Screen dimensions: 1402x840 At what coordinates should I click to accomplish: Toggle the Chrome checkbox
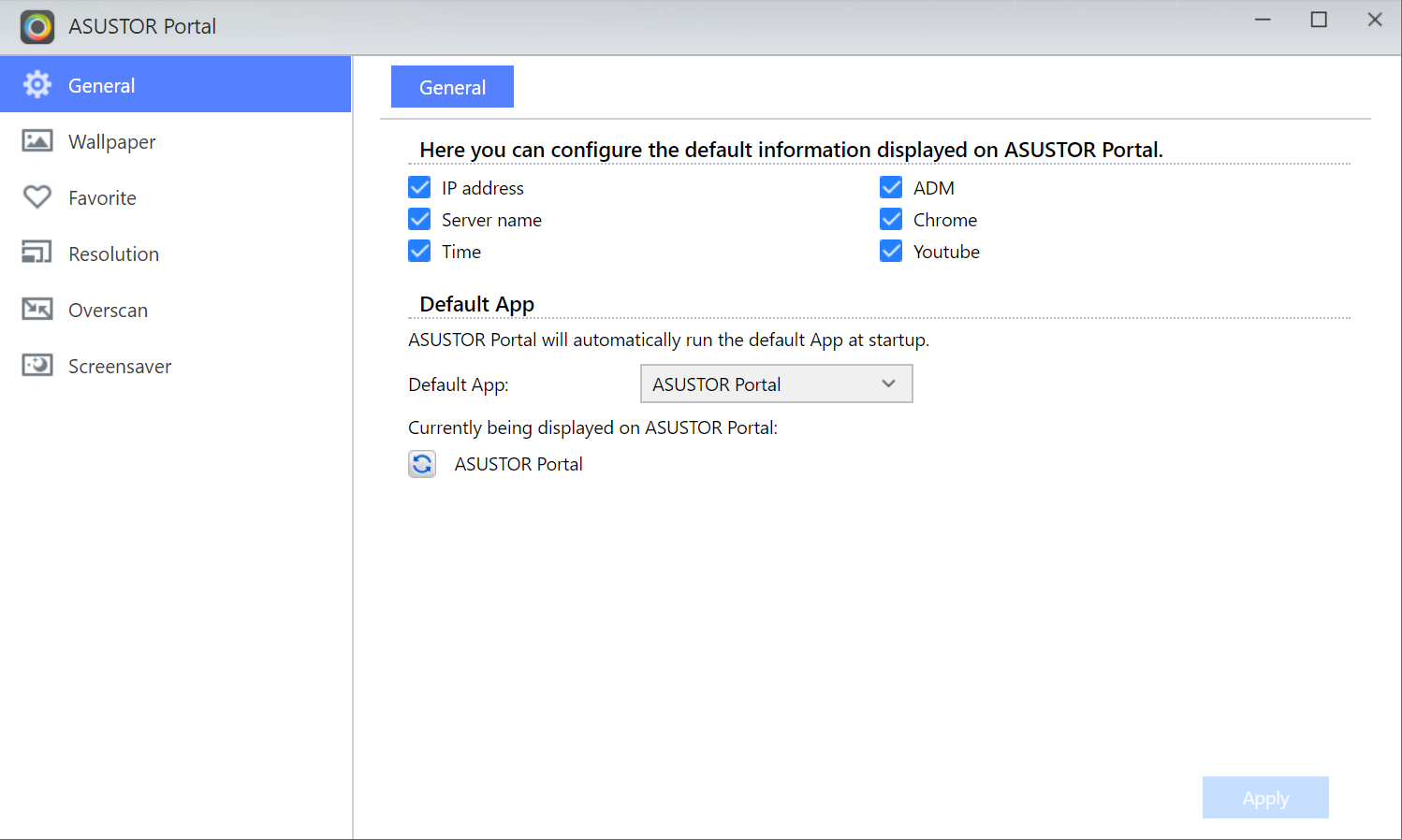pyautogui.click(x=891, y=220)
